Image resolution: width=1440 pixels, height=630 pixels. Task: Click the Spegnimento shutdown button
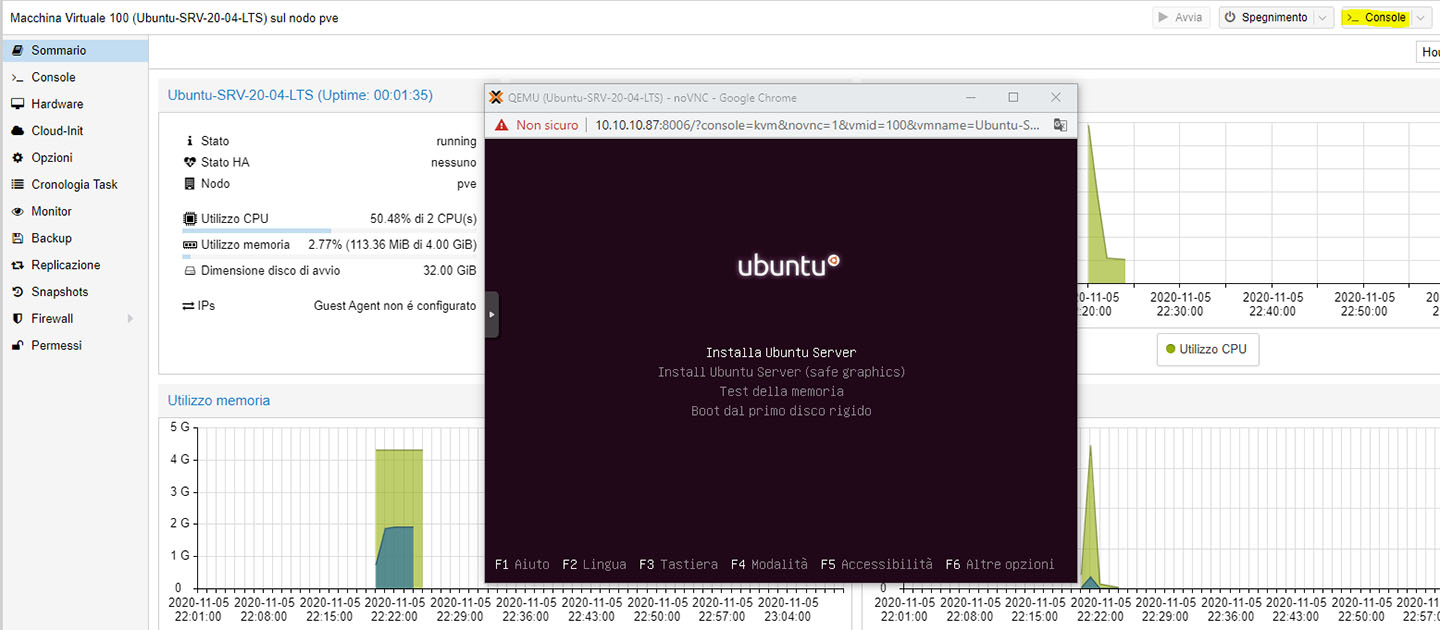[x=1265, y=18]
